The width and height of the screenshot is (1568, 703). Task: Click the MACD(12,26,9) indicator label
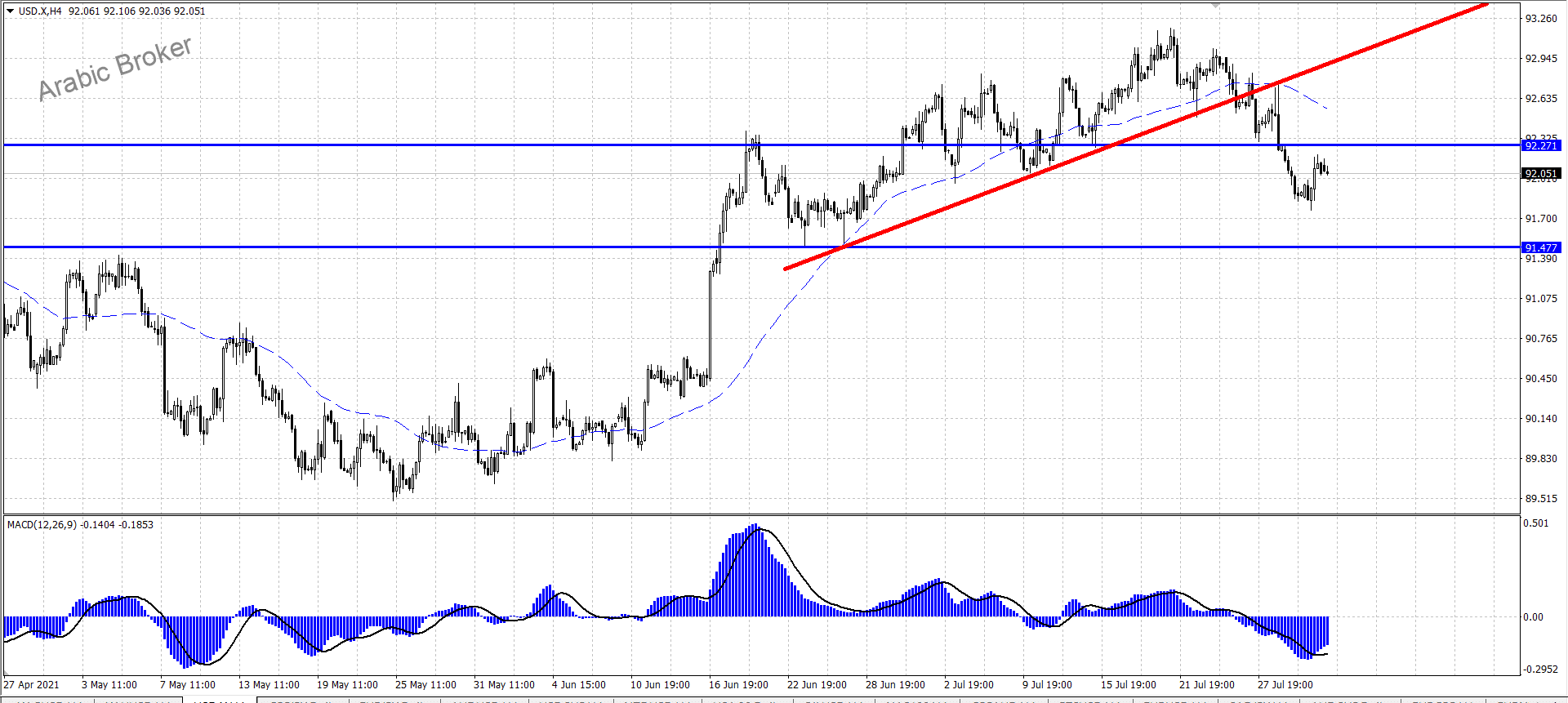click(x=42, y=525)
